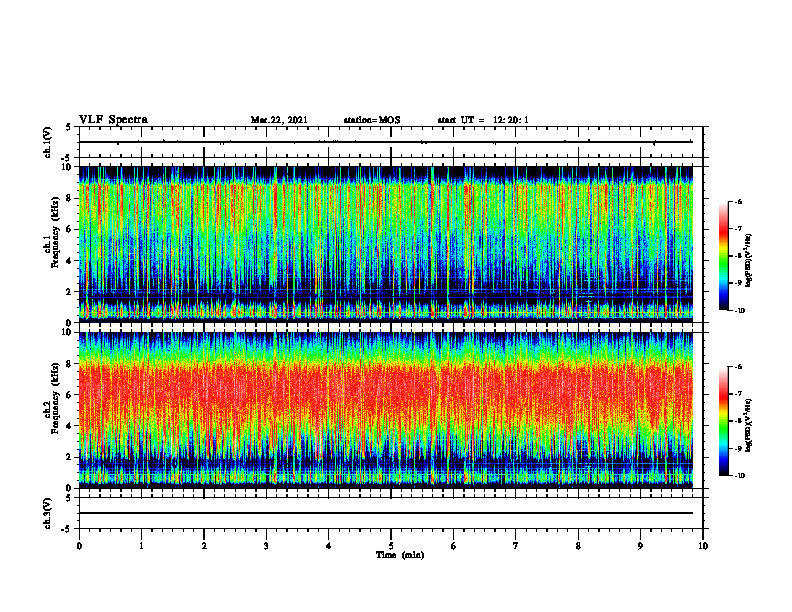Click time axis tick label "1"
Screen dimensions: 792x612
141,546
